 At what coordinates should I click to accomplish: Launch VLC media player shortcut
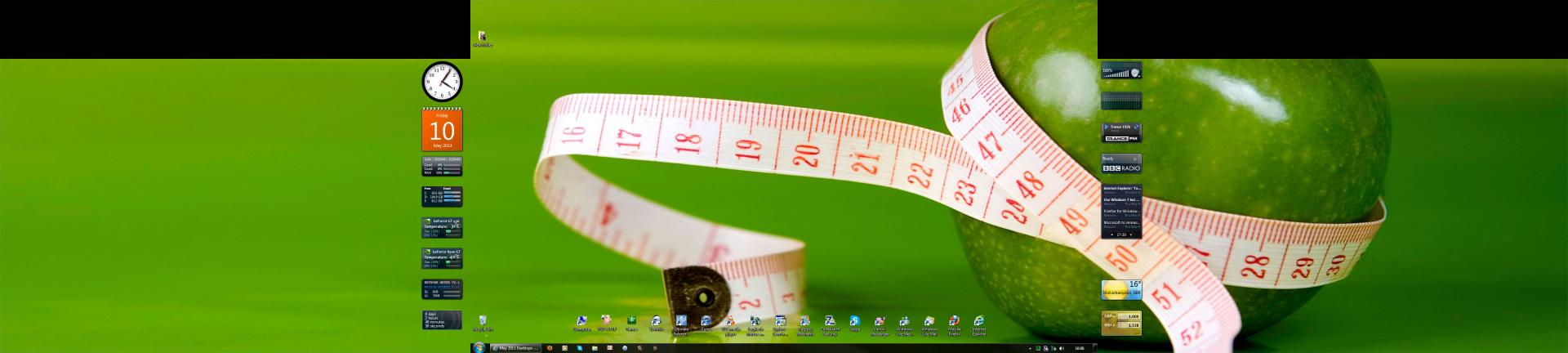(x=730, y=321)
